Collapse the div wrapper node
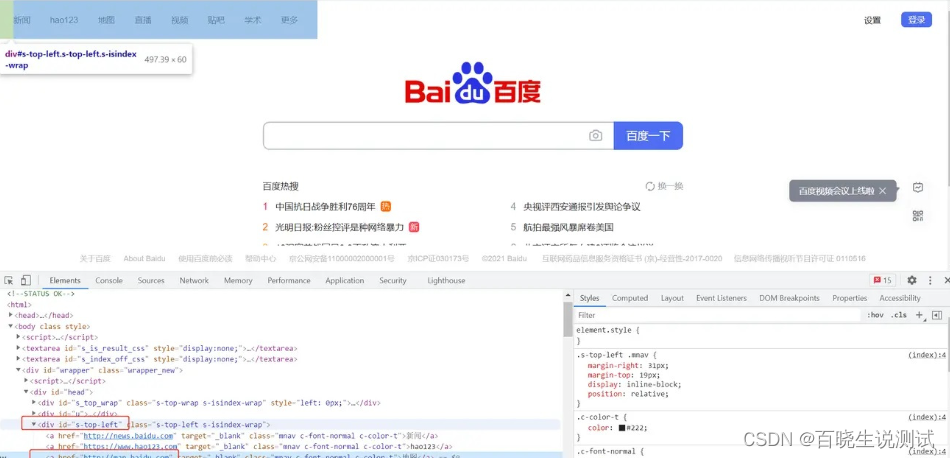Image resolution: width=950 pixels, height=458 pixels. click(18, 370)
